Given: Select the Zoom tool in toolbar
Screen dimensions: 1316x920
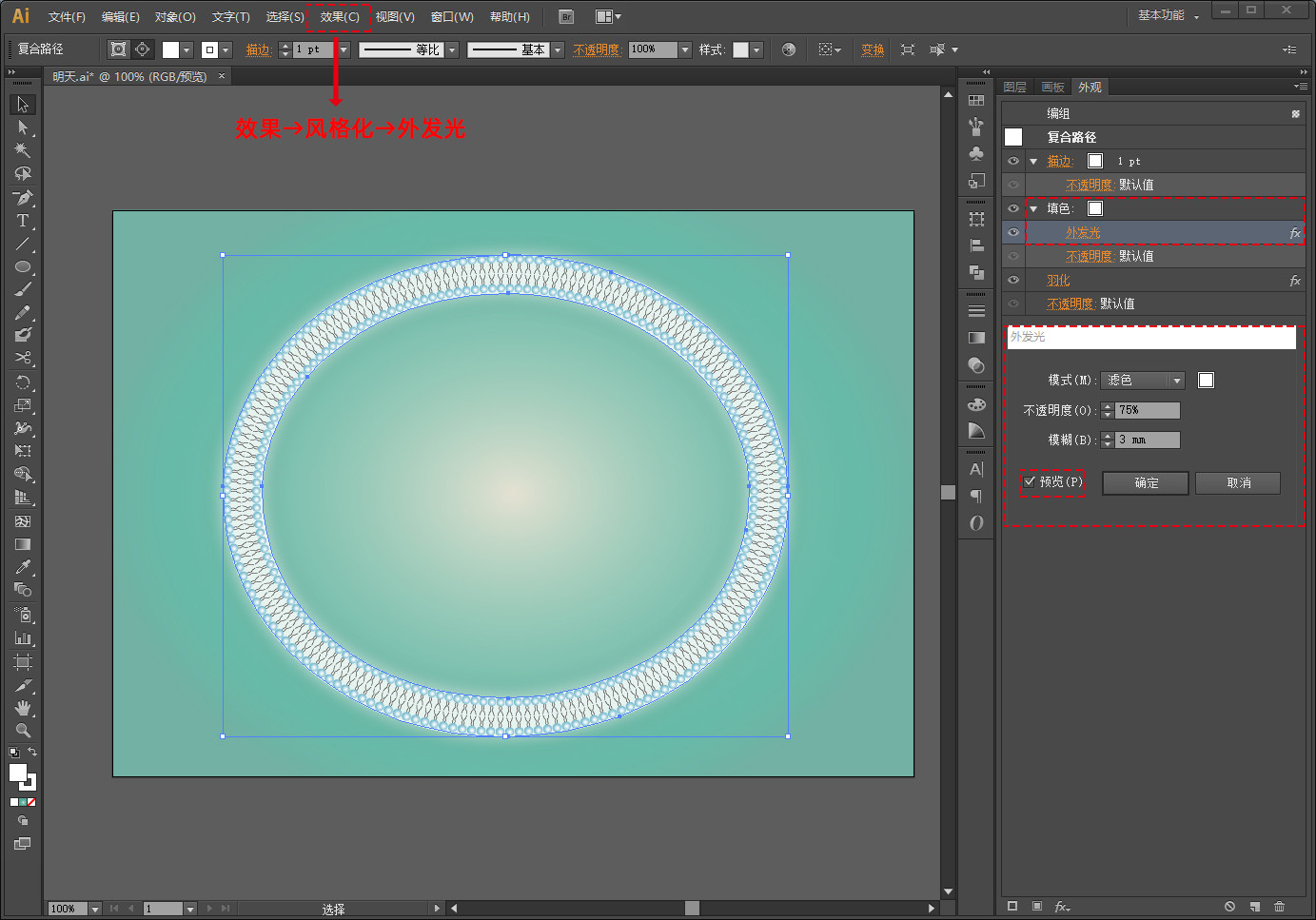Looking at the screenshot, I should [x=22, y=731].
